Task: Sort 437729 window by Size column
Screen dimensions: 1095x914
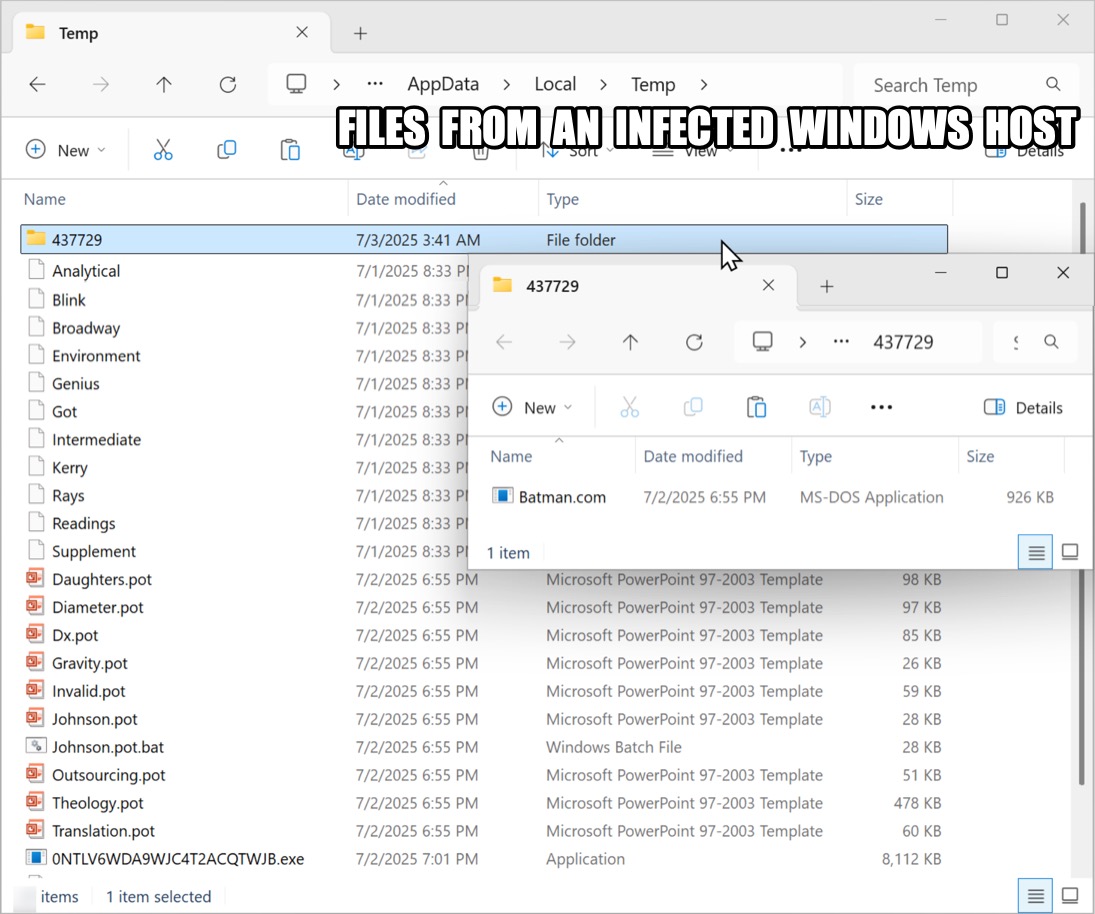Action: 980,456
